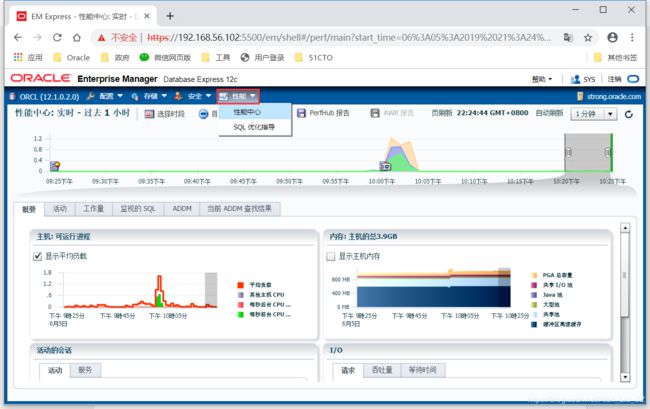
Task: Bookmark the page with star icon
Action: [587, 38]
